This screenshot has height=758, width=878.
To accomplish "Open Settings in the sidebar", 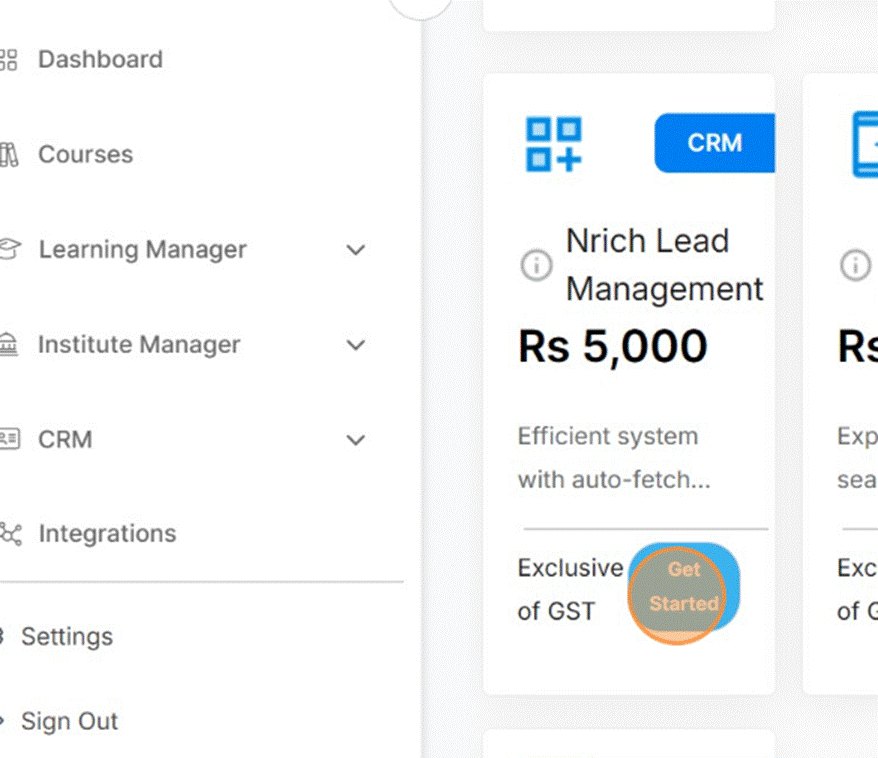I will 67,637.
